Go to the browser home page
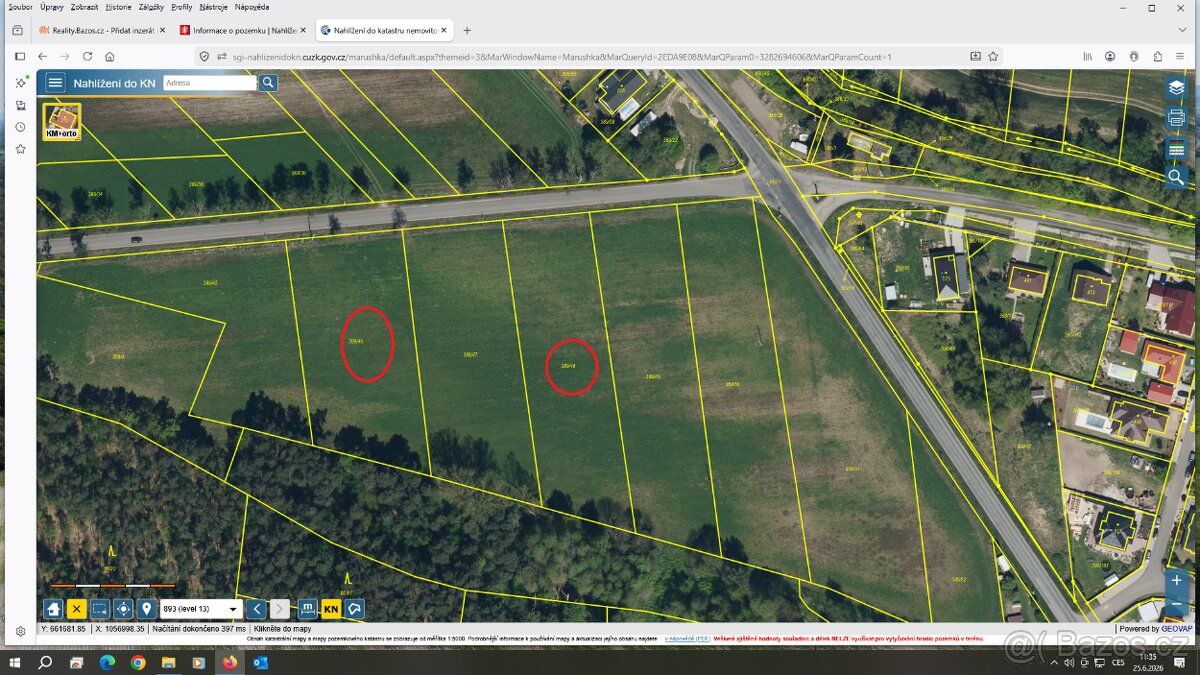The image size is (1200, 675). click(x=109, y=57)
